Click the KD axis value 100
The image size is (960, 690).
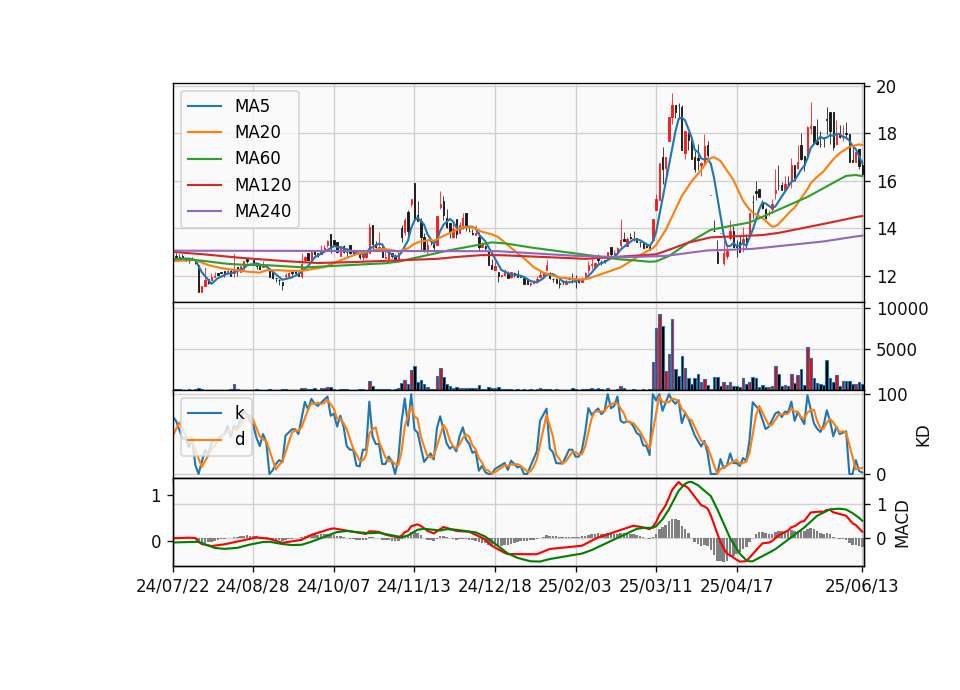coord(891,395)
